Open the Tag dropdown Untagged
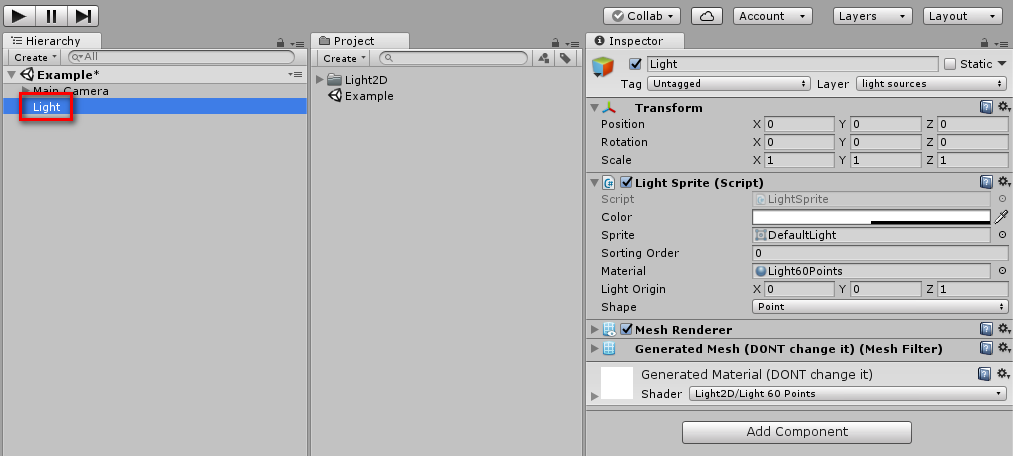The width and height of the screenshot is (1013, 456). tap(729, 83)
